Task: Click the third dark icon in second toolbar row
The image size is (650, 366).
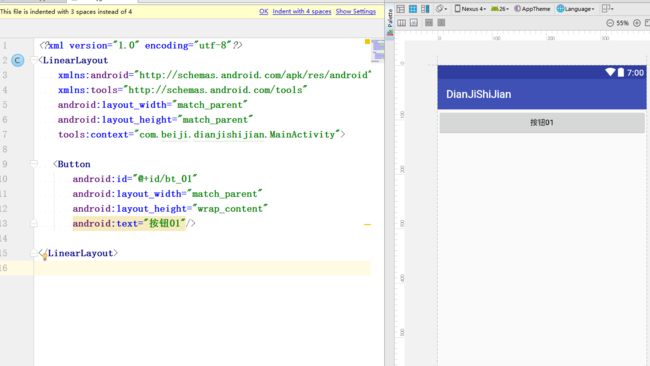Action: 429,23
